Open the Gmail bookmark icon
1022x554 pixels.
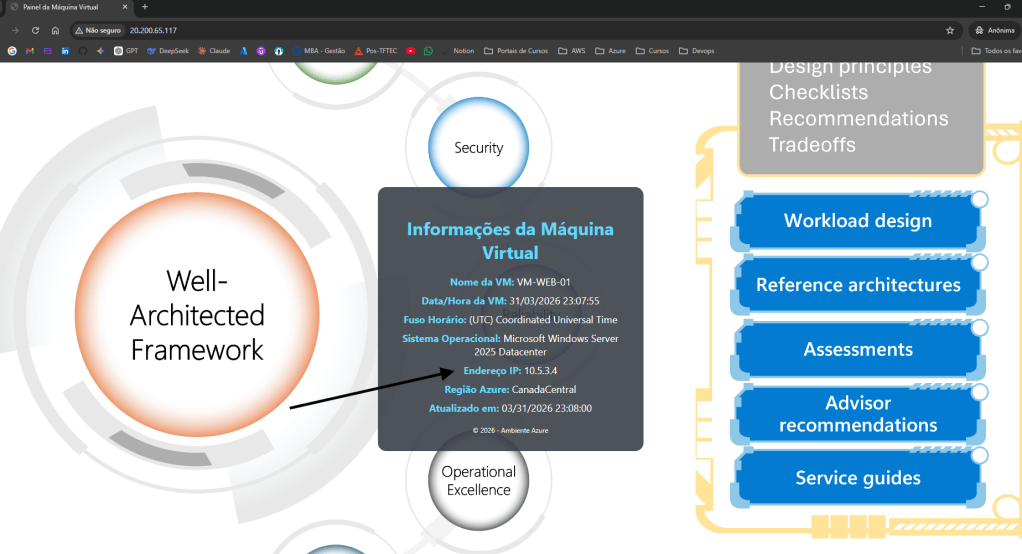30,51
